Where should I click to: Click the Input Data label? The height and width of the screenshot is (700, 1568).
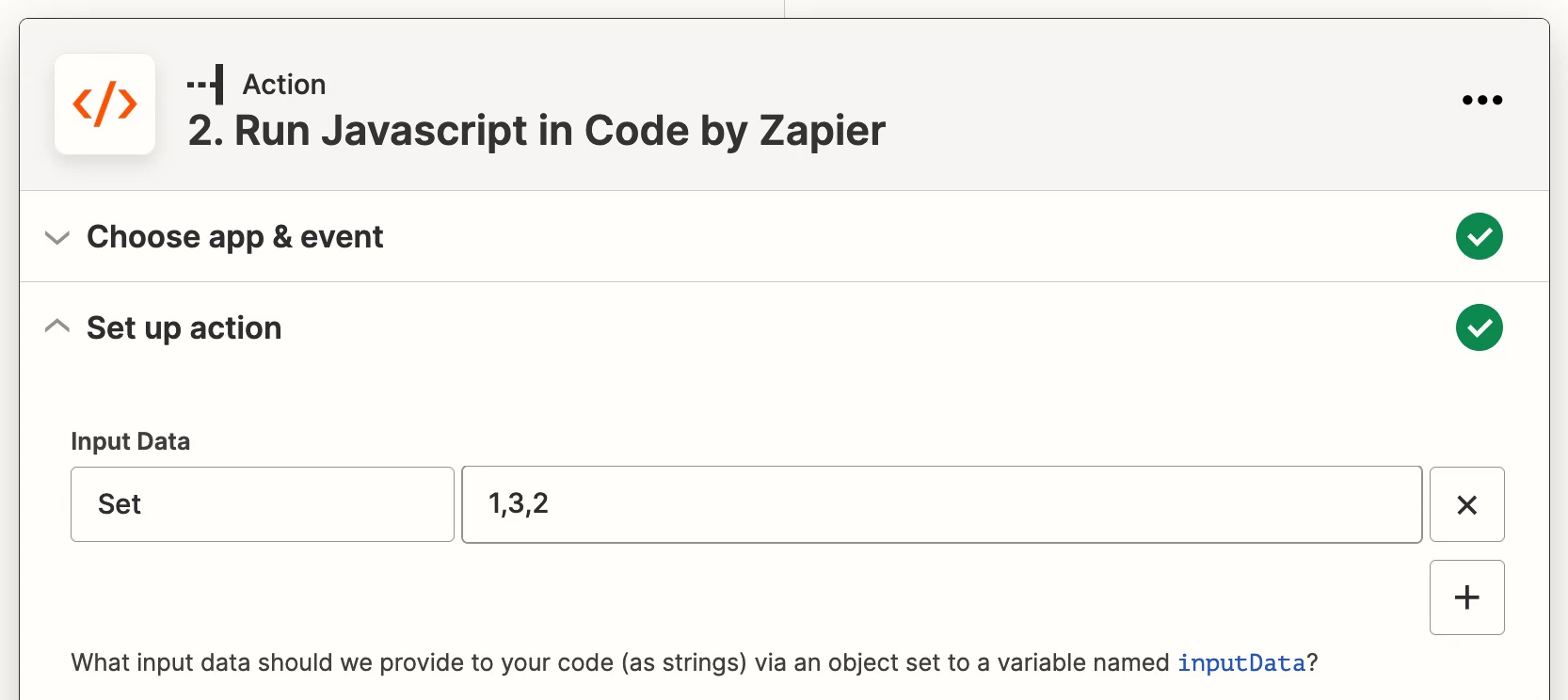click(131, 440)
